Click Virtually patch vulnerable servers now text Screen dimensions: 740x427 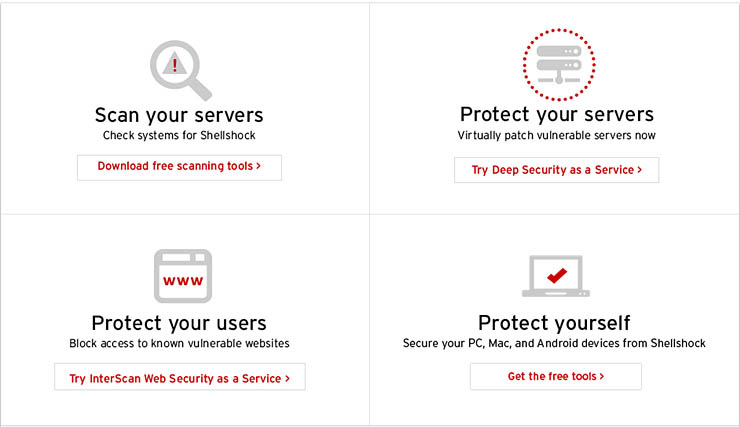pos(556,135)
